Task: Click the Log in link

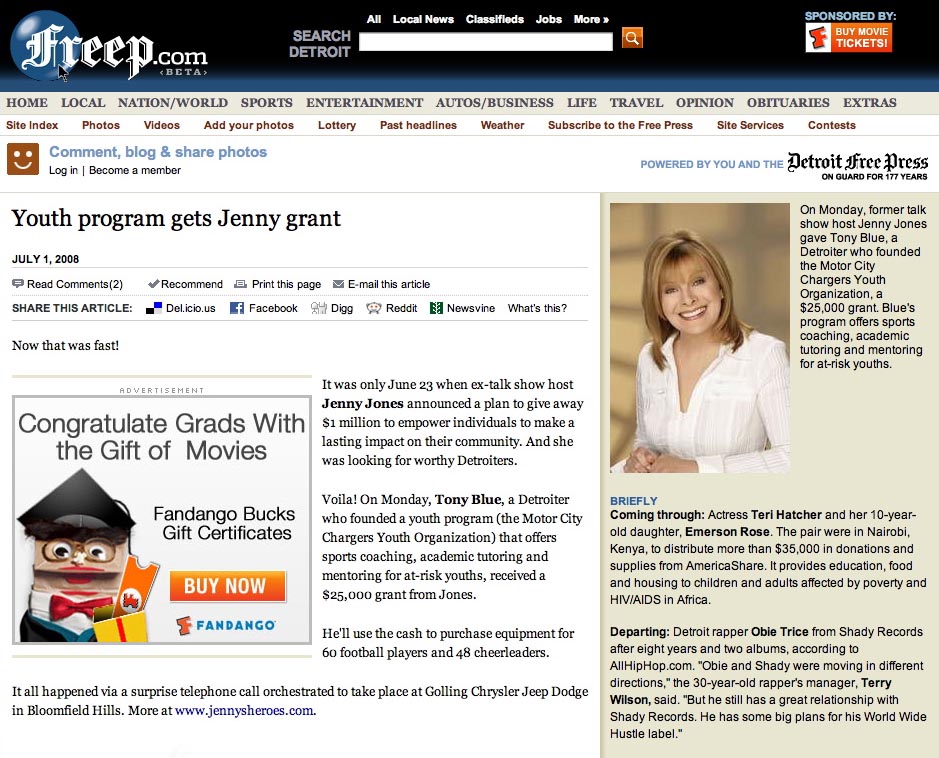Action: [x=63, y=170]
